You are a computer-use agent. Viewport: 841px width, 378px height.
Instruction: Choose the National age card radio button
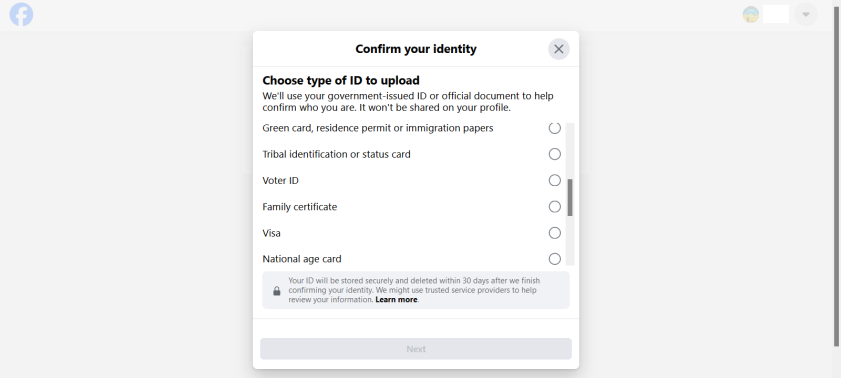tap(555, 259)
